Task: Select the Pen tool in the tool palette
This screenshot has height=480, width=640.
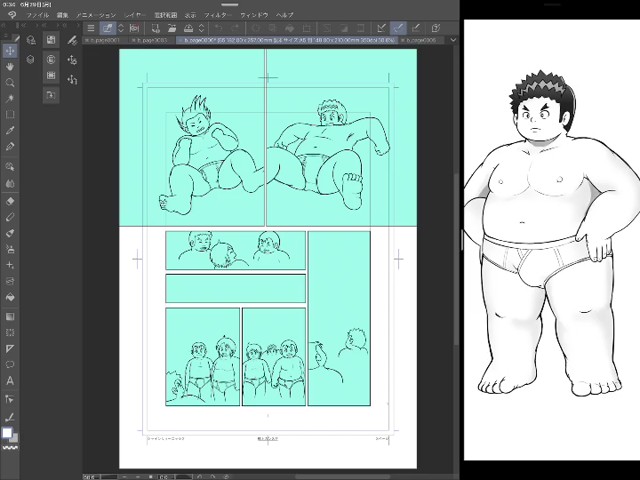Action: [x=10, y=147]
